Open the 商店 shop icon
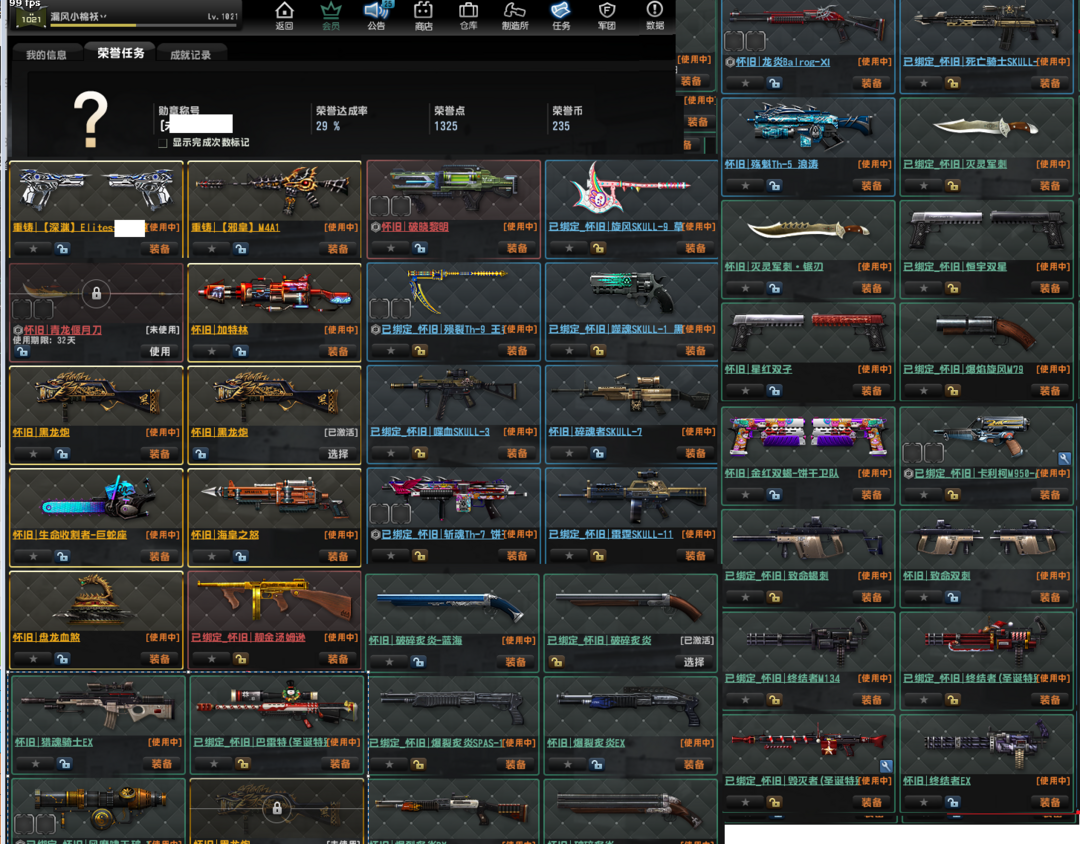Viewport: 1080px width, 844px height. pos(423,14)
